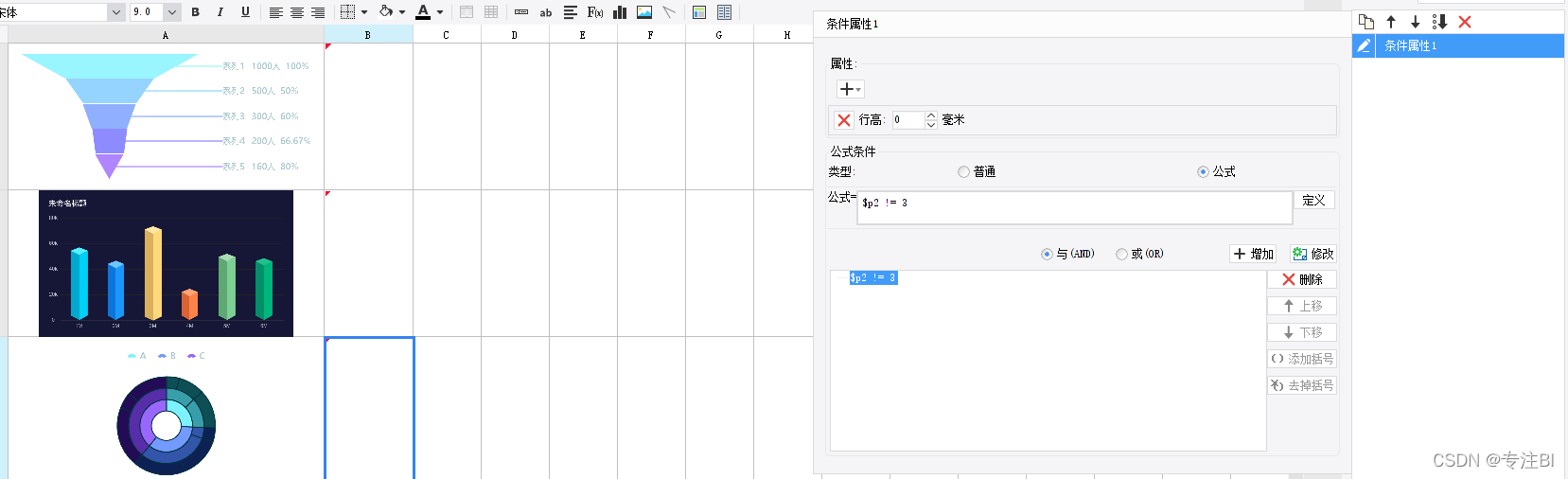Screen dimensions: 1568x479
Task: Toggle bold formatting in toolbar
Action: coord(196,12)
